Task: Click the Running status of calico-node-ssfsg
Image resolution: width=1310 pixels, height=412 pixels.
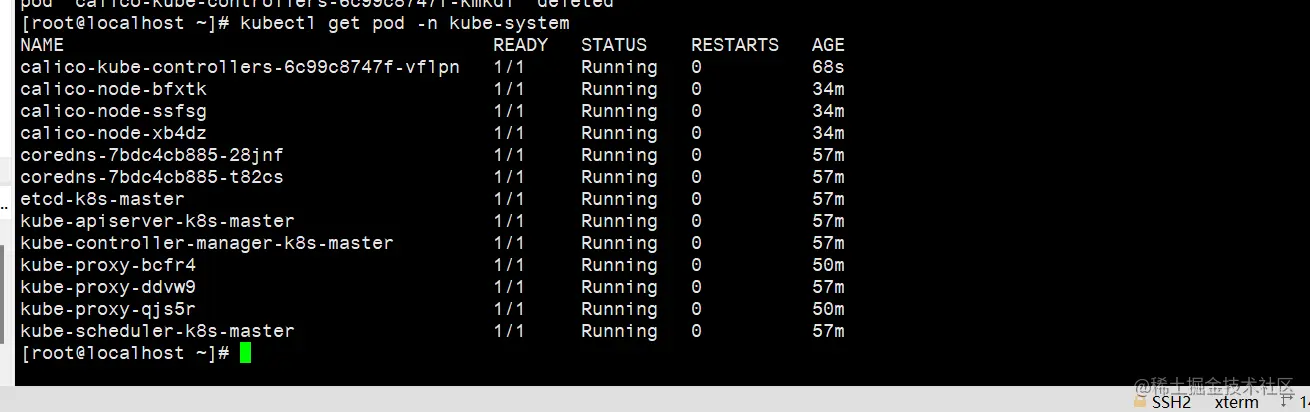Action: pyautogui.click(x=619, y=111)
